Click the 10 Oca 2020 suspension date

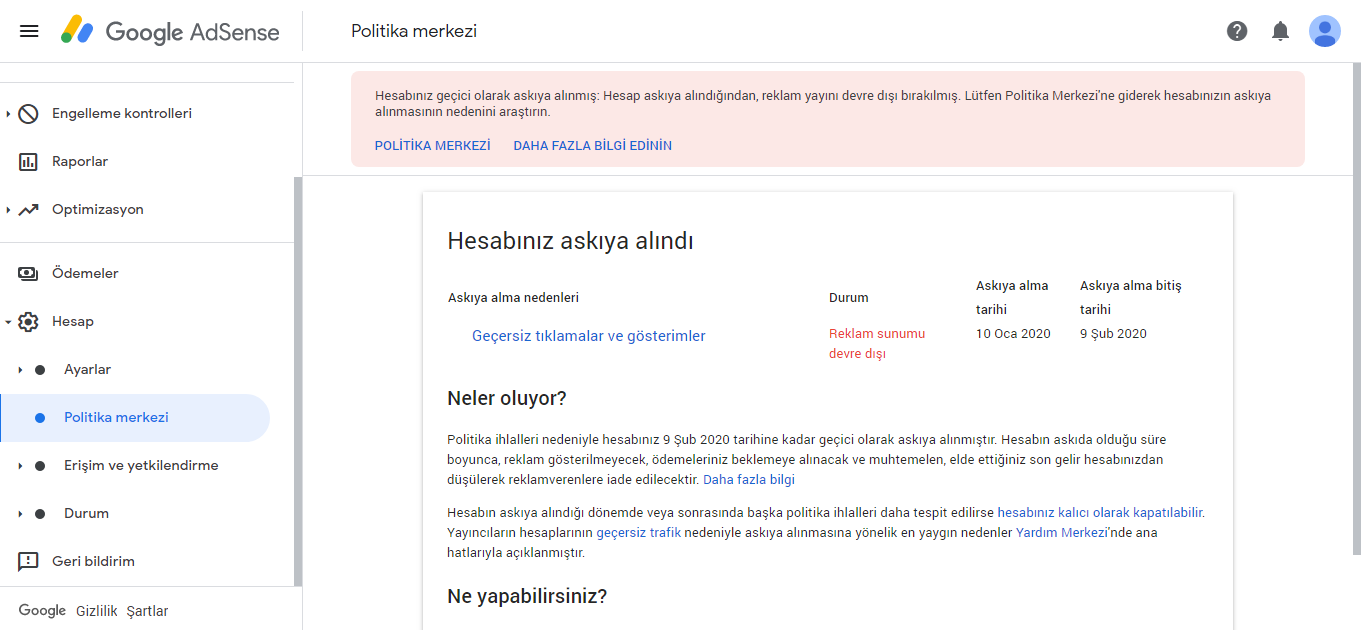point(1013,334)
